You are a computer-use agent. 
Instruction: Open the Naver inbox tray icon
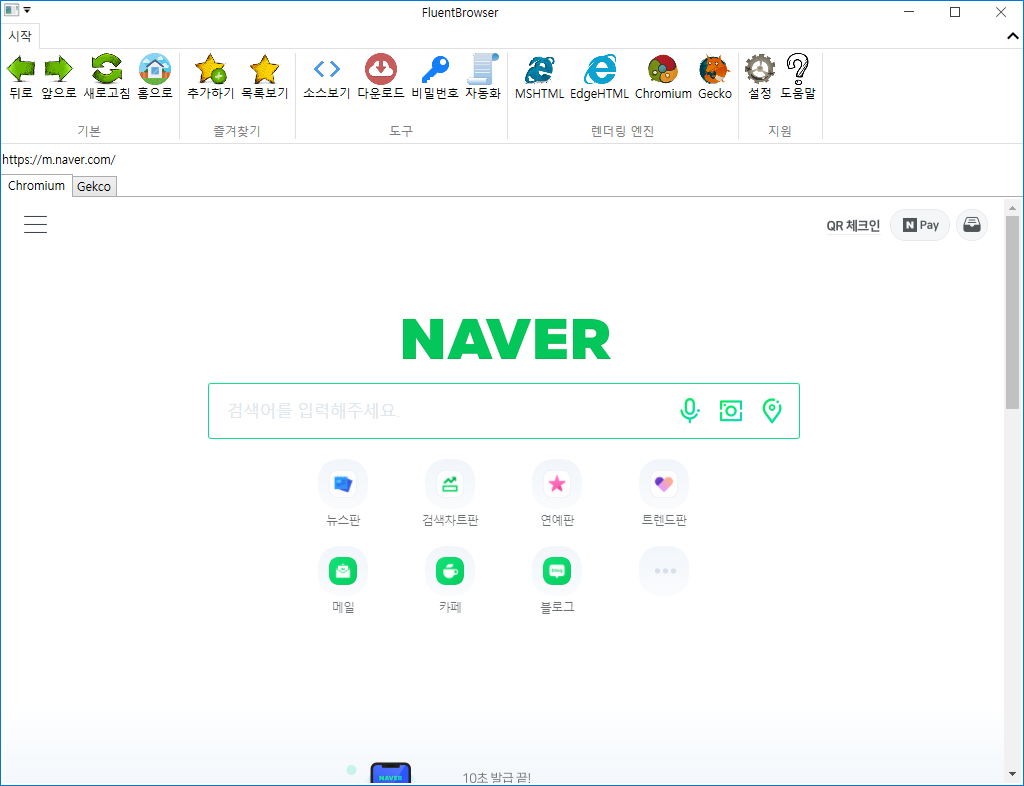[972, 225]
